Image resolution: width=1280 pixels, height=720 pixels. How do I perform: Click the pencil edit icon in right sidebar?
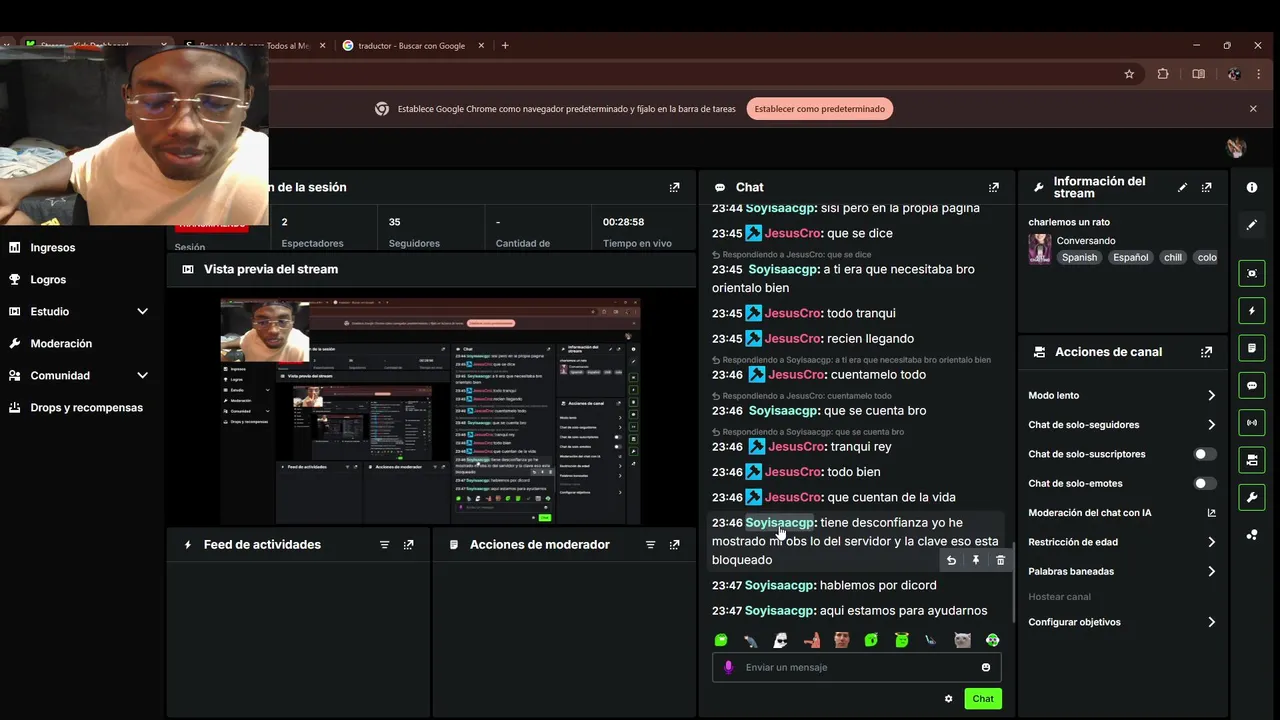click(x=1252, y=225)
